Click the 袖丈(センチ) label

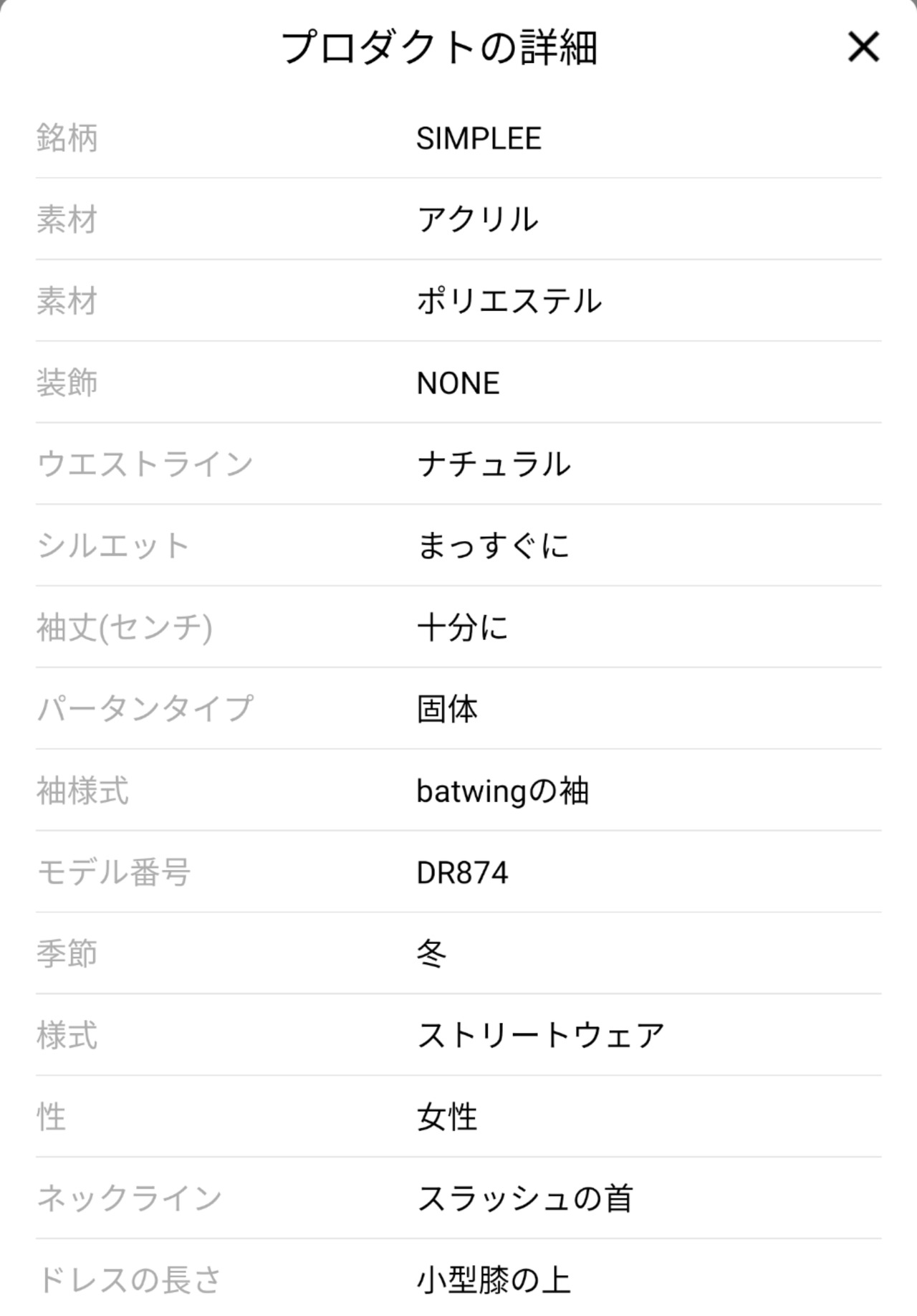pos(125,628)
